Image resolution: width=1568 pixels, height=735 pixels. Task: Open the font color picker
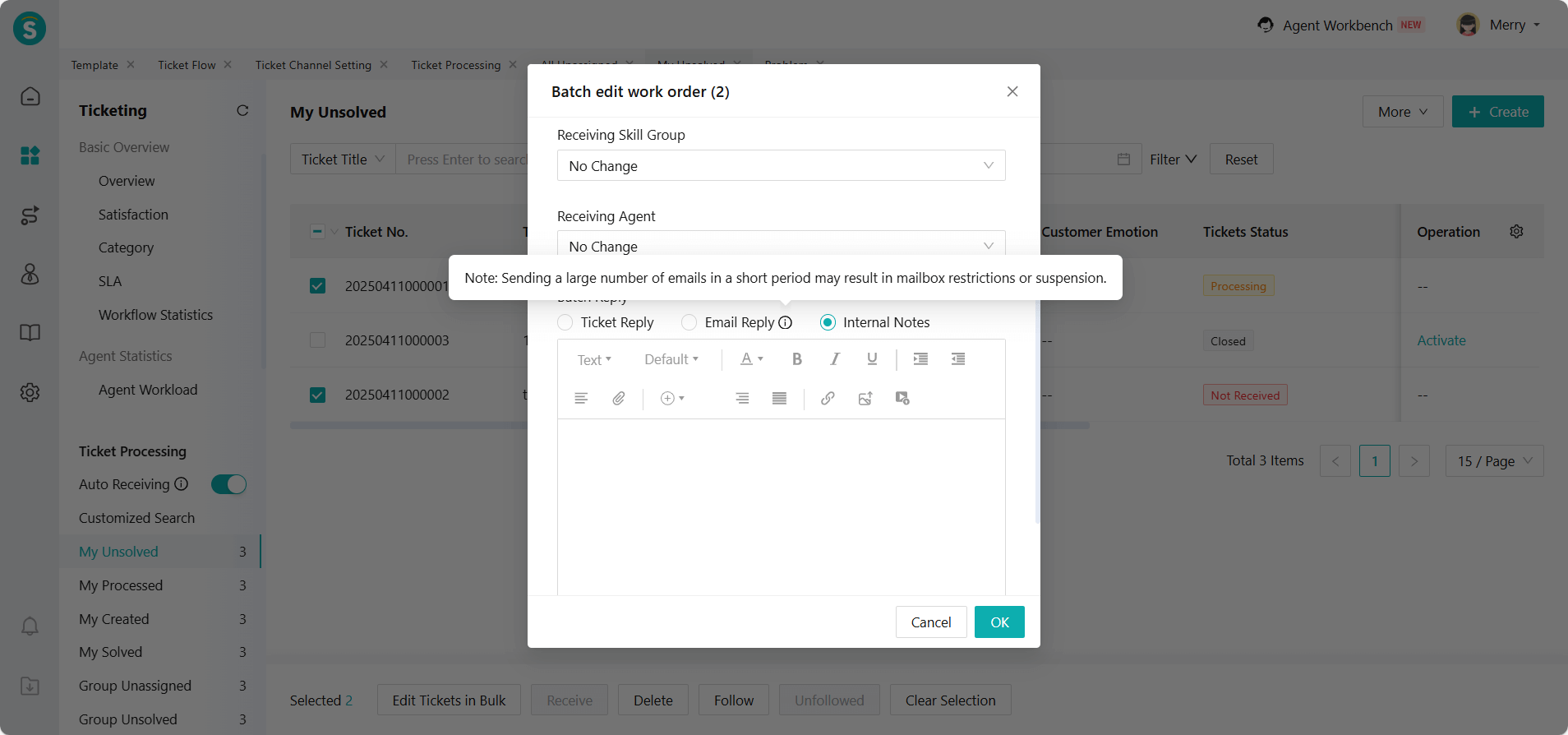tap(751, 359)
